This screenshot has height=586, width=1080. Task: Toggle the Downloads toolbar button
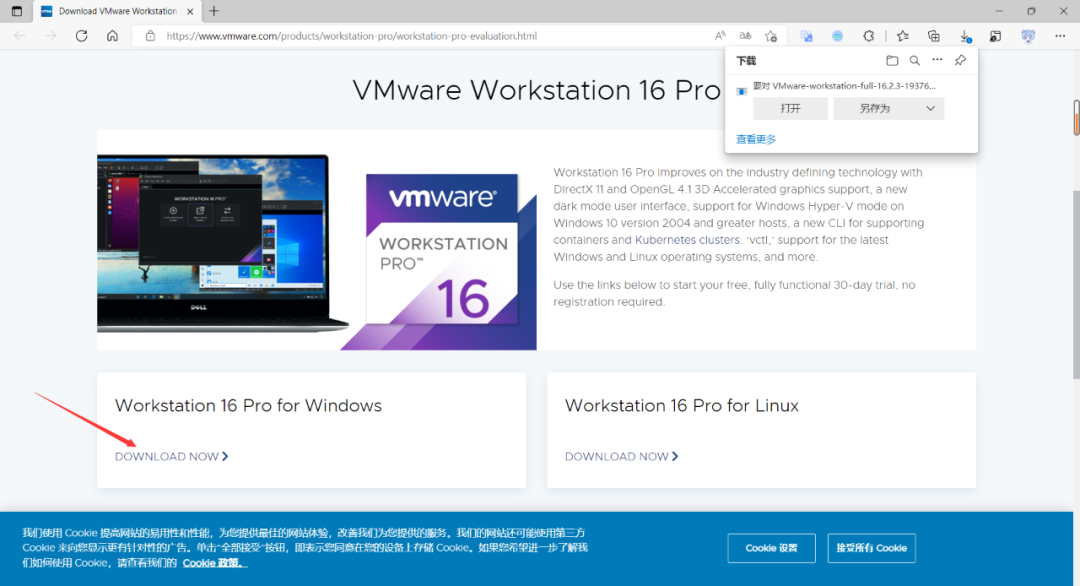(965, 36)
